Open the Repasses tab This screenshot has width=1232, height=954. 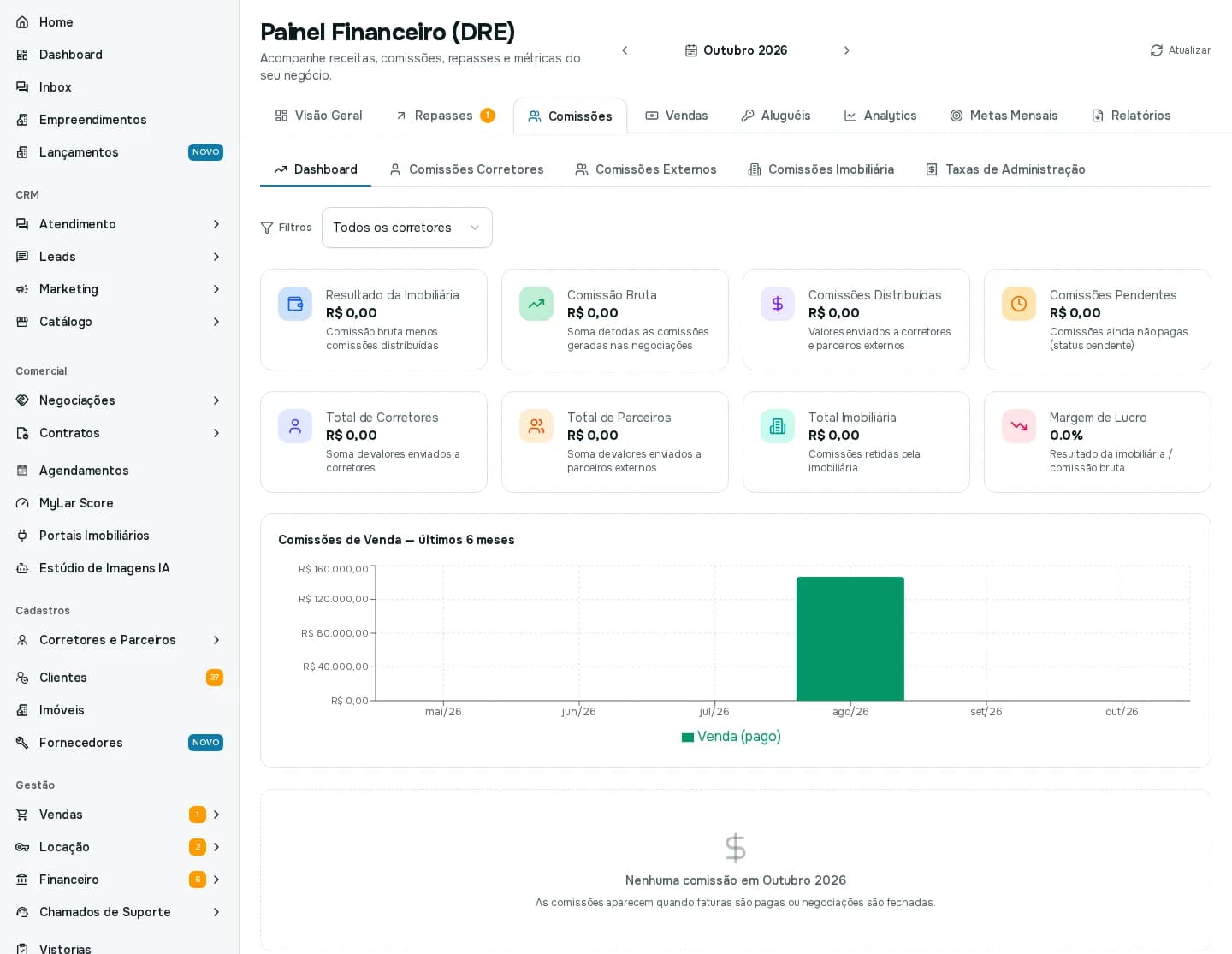[445, 116]
